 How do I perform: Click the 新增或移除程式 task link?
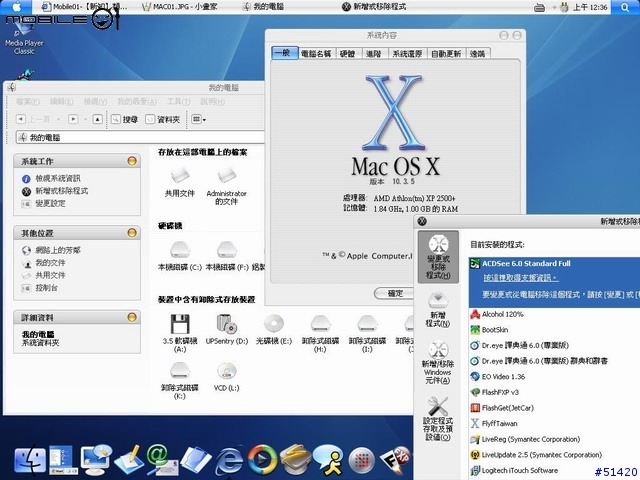pos(62,191)
